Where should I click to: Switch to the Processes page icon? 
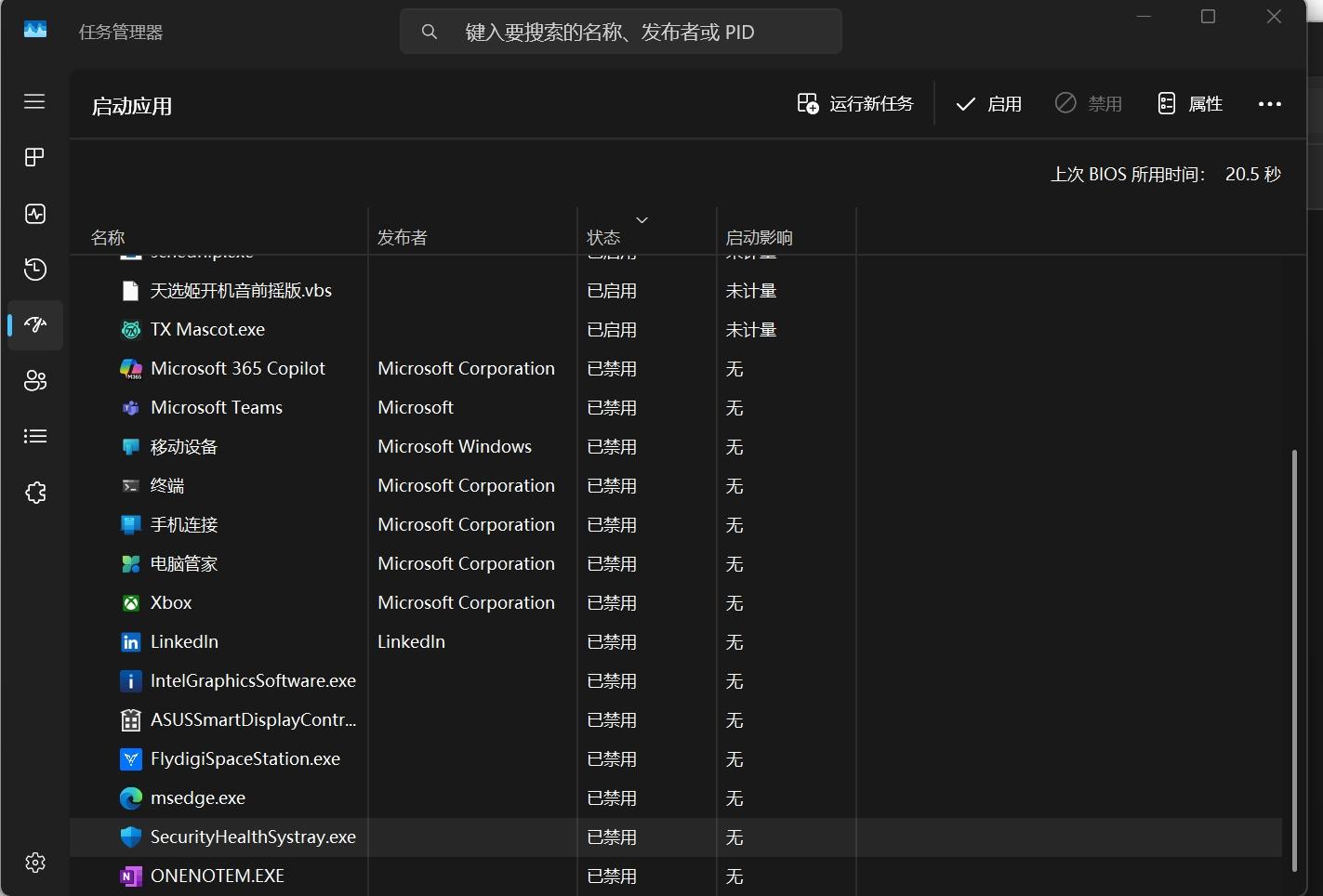(34, 157)
